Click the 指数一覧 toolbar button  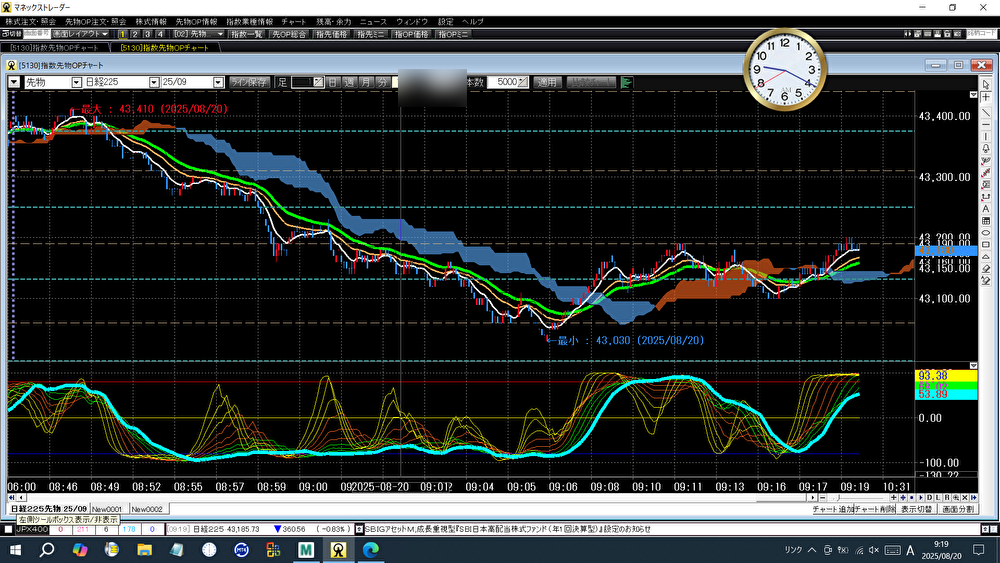pos(247,34)
